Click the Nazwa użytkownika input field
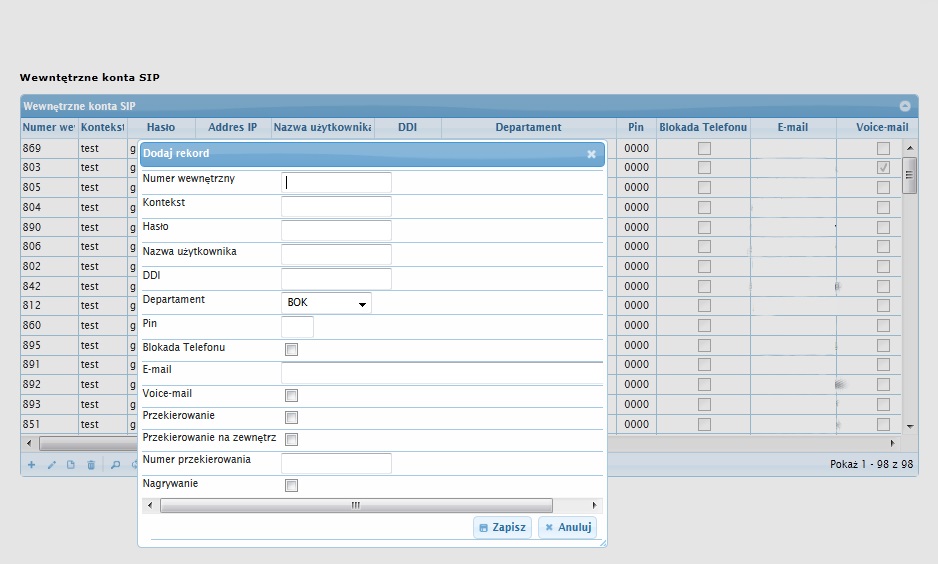Image resolution: width=938 pixels, height=564 pixels. pyautogui.click(x=336, y=254)
